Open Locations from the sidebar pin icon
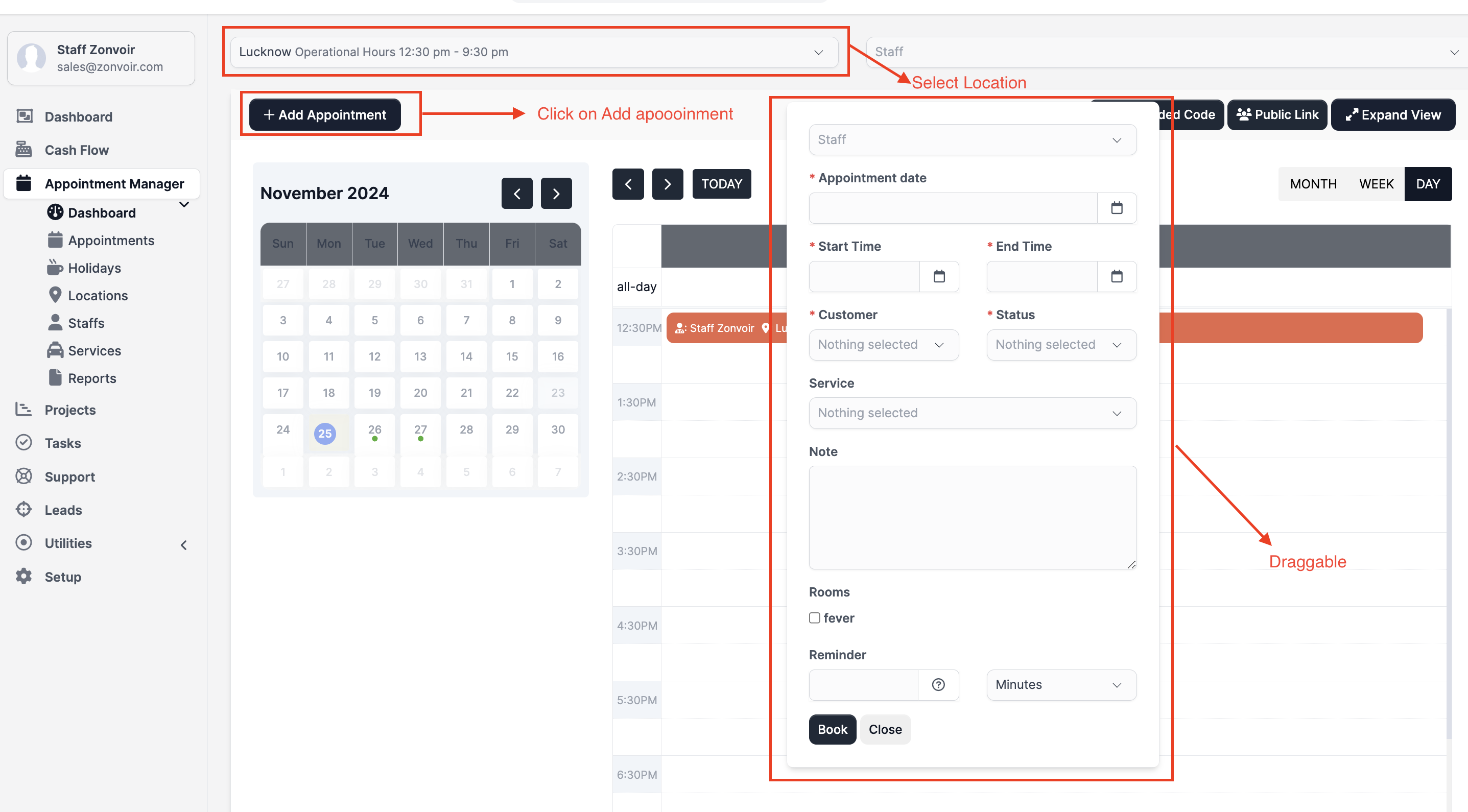Screen dimensions: 1468x812 [55, 295]
